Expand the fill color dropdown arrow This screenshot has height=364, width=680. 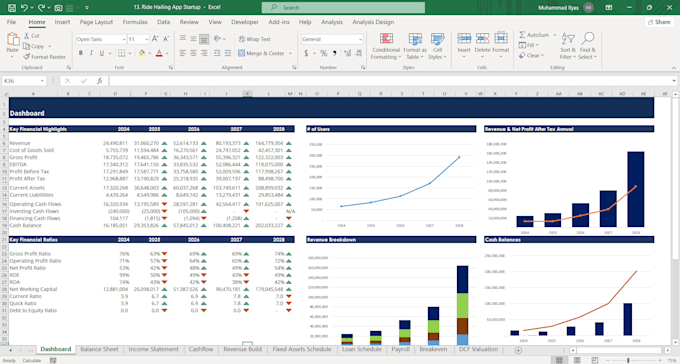(x=150, y=53)
